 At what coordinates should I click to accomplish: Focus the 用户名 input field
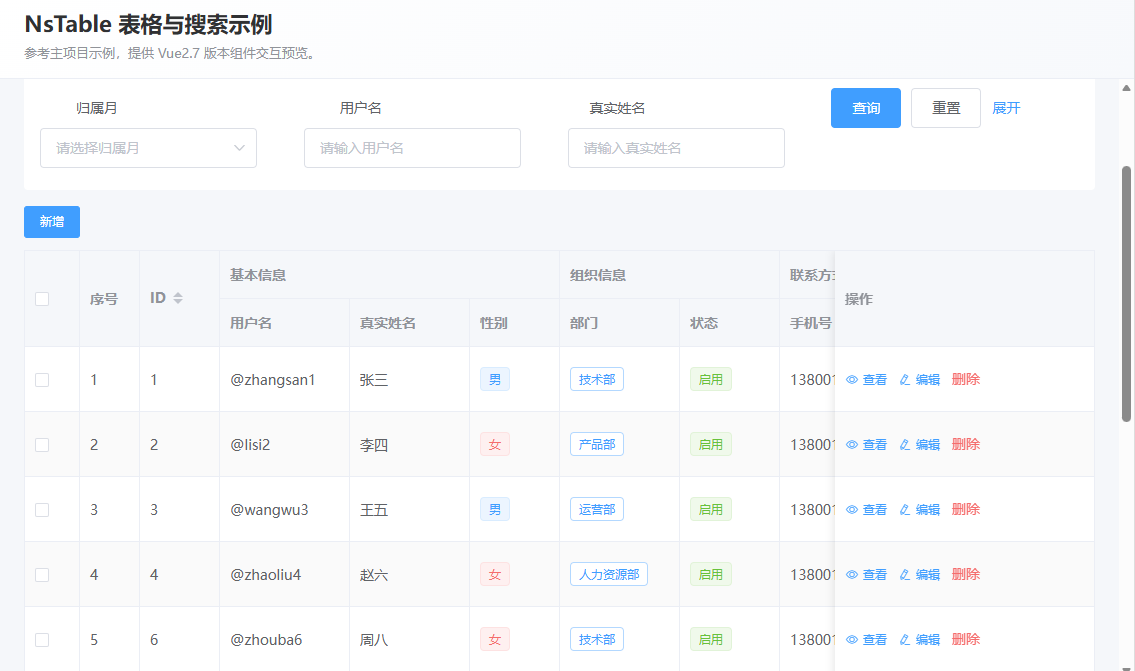412,148
